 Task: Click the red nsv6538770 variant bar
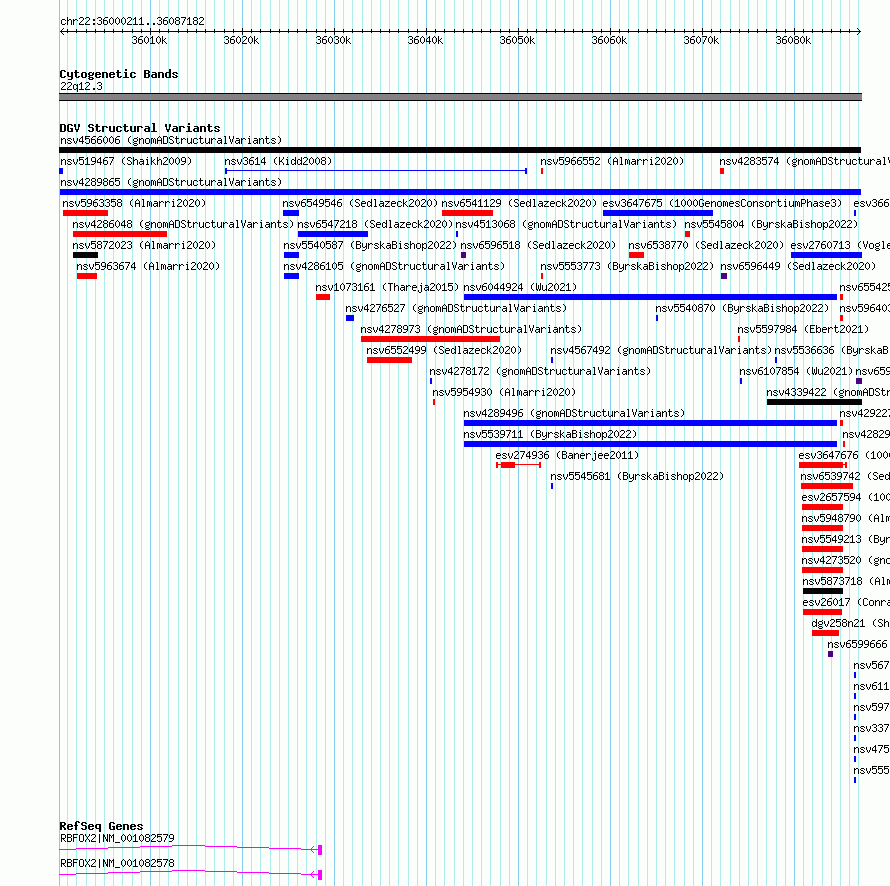tap(636, 255)
